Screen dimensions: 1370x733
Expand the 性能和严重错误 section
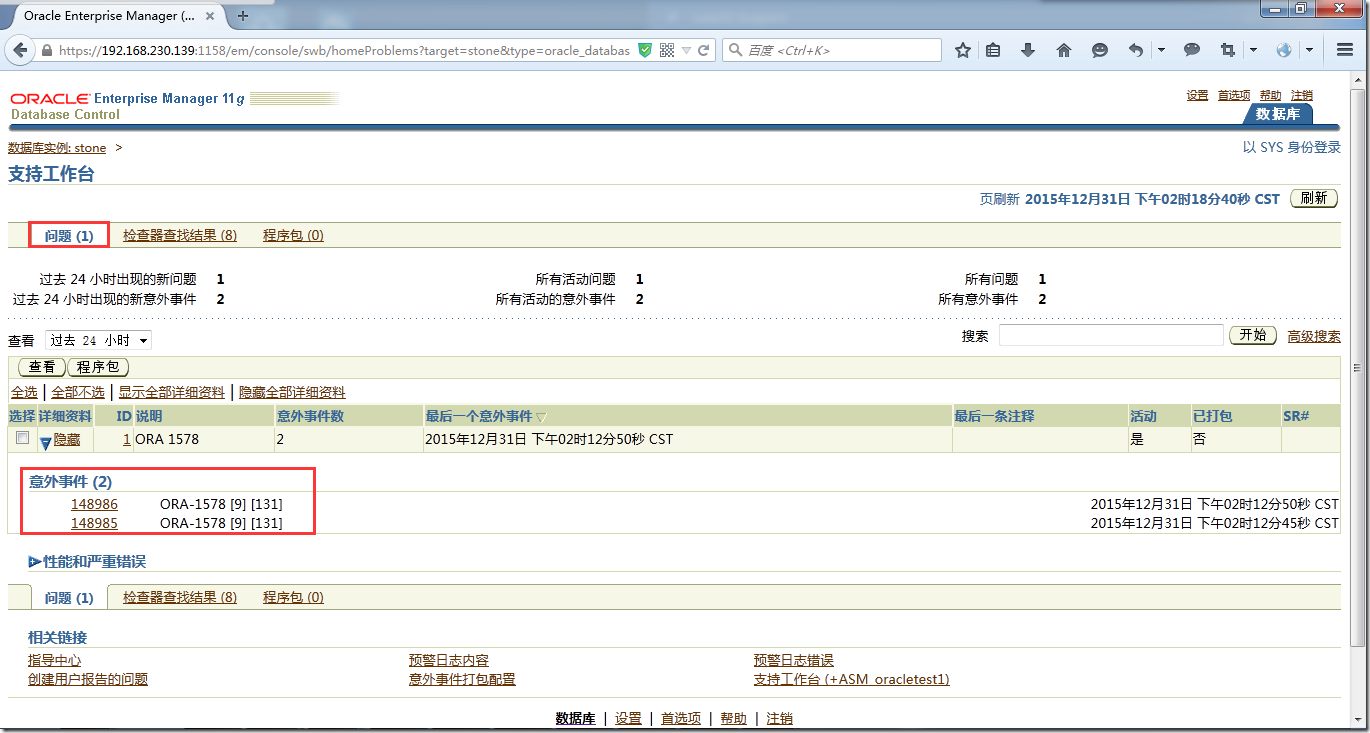click(35, 562)
